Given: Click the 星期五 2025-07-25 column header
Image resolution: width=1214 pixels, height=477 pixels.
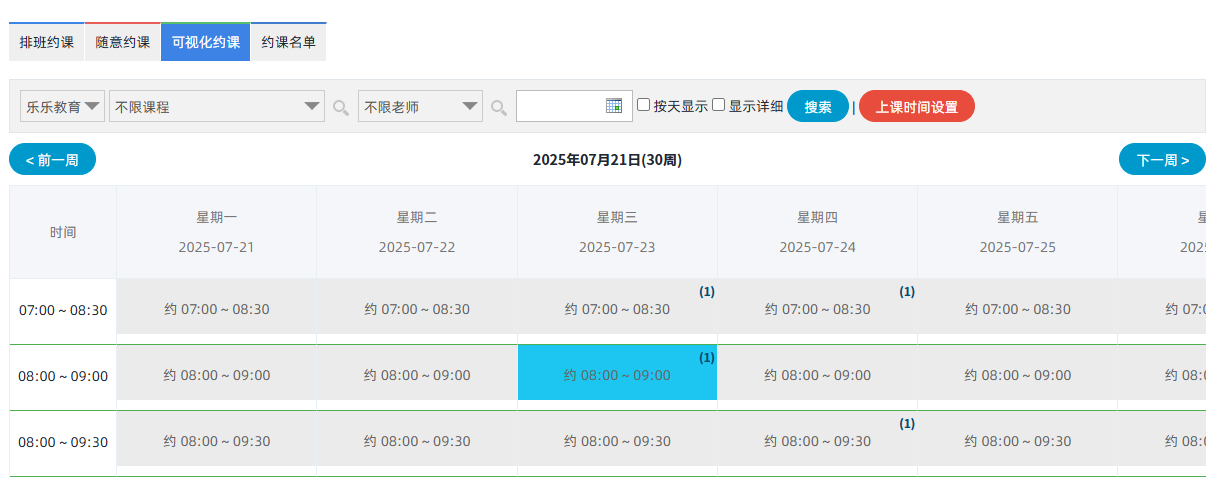Looking at the screenshot, I should click(x=1018, y=232).
